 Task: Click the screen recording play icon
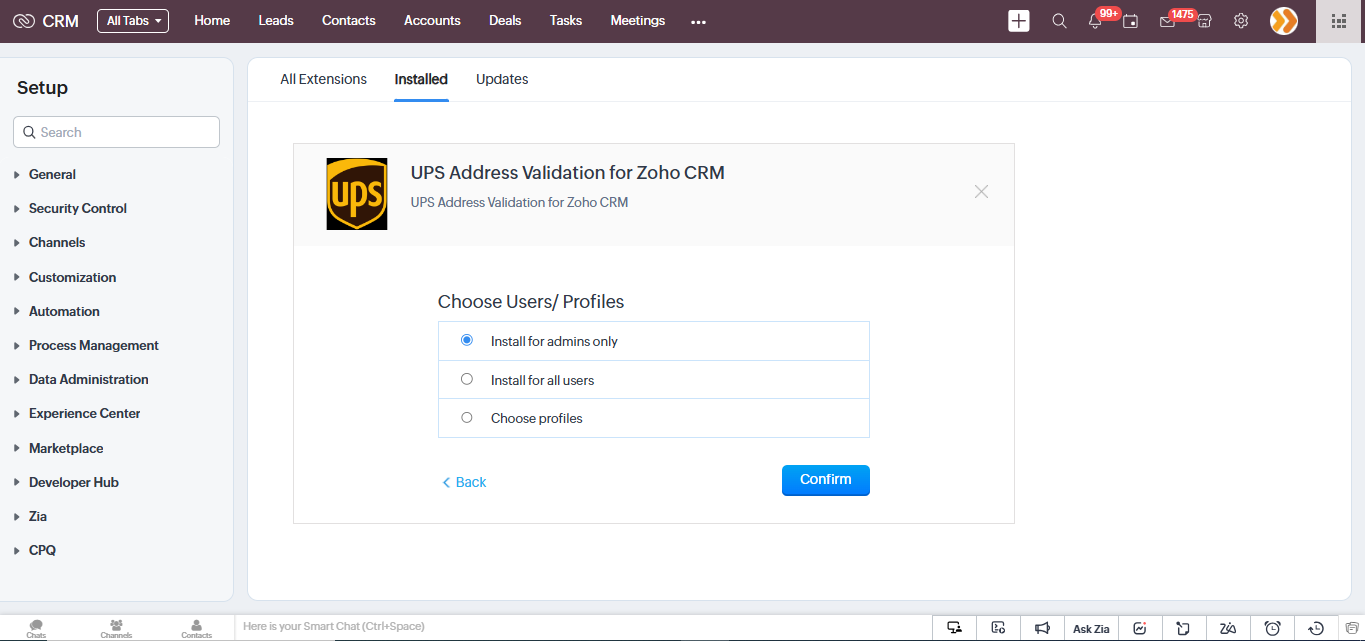point(998,628)
